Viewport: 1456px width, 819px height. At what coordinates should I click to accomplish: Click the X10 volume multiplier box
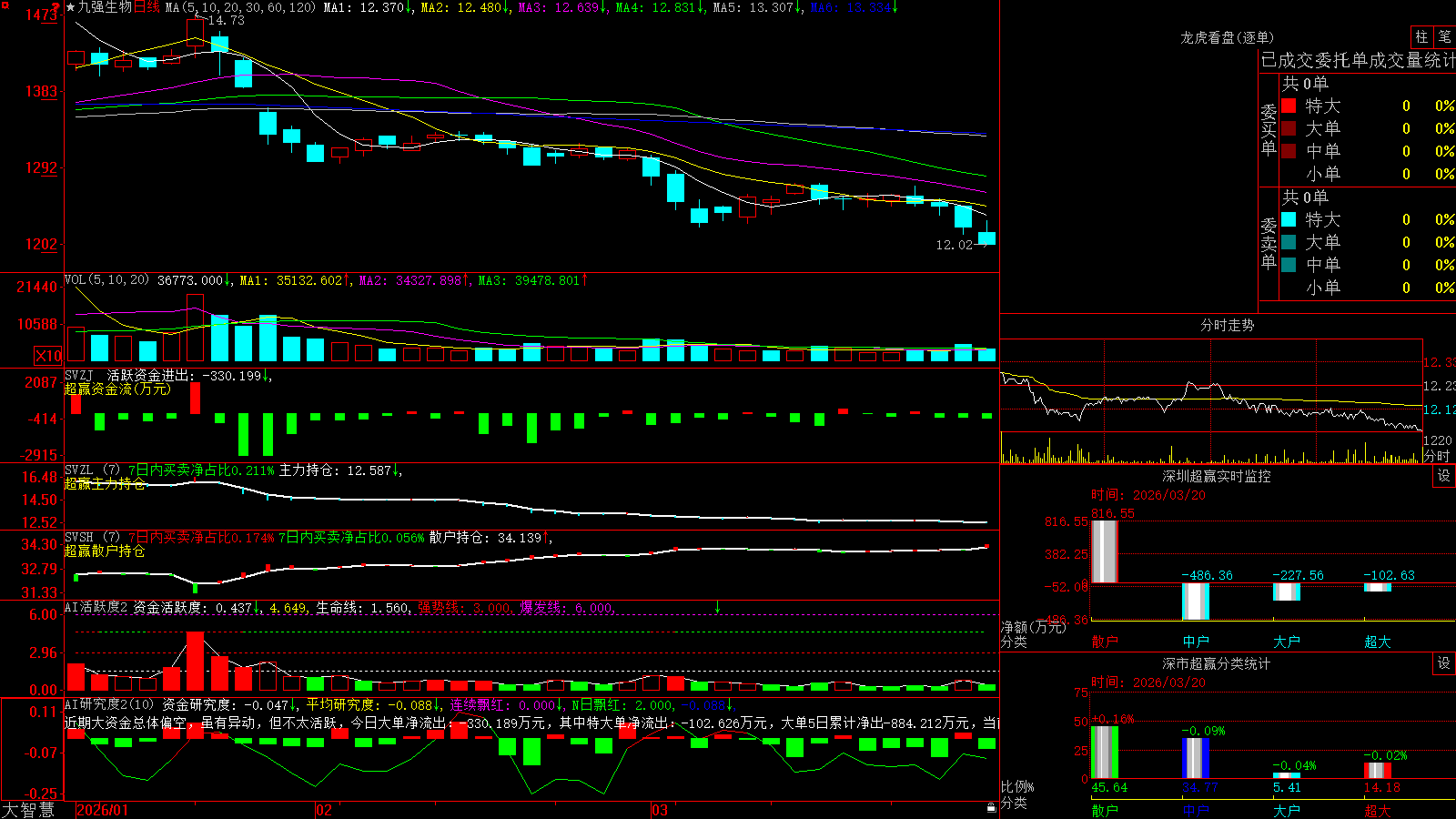pyautogui.click(x=48, y=356)
